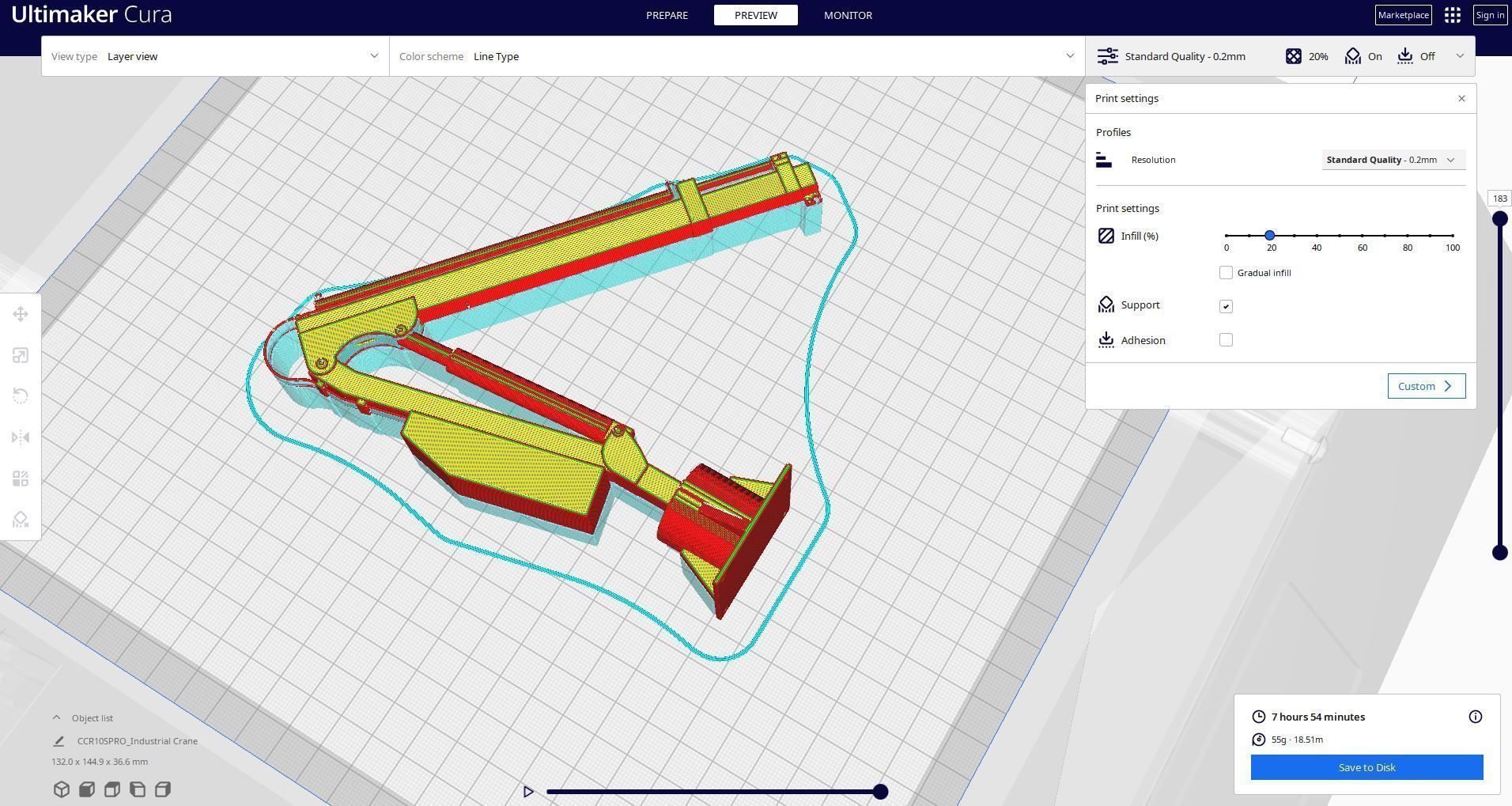The height and width of the screenshot is (806, 1512).
Task: Click the material usage spool icon
Action: pyautogui.click(x=1259, y=740)
